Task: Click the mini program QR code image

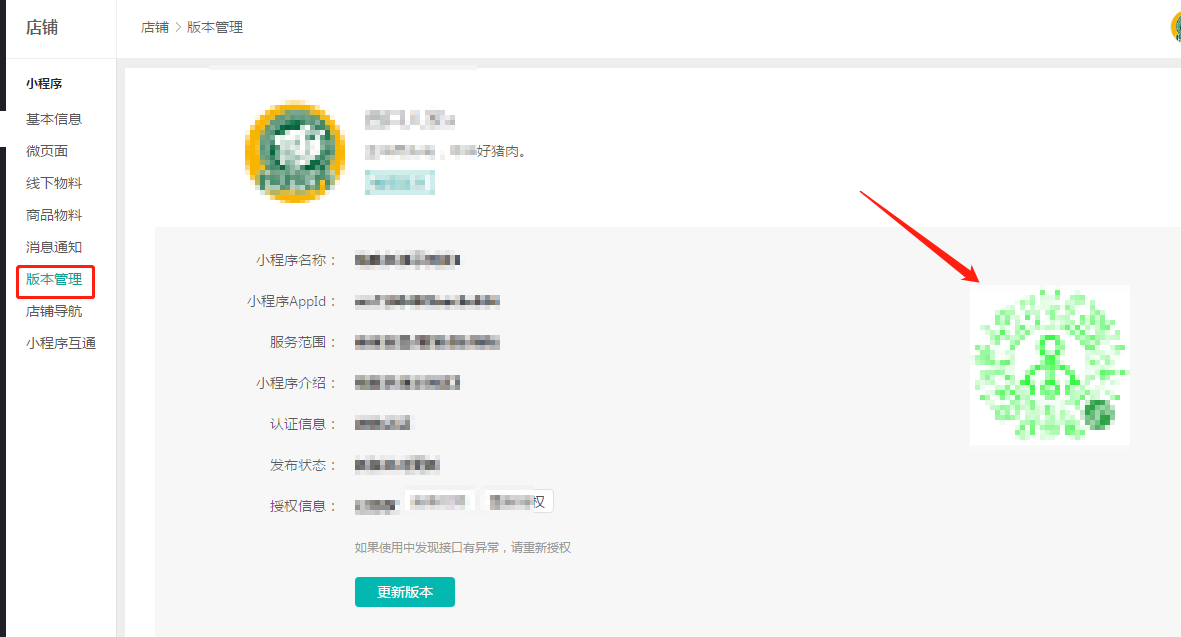Action: click(1049, 365)
